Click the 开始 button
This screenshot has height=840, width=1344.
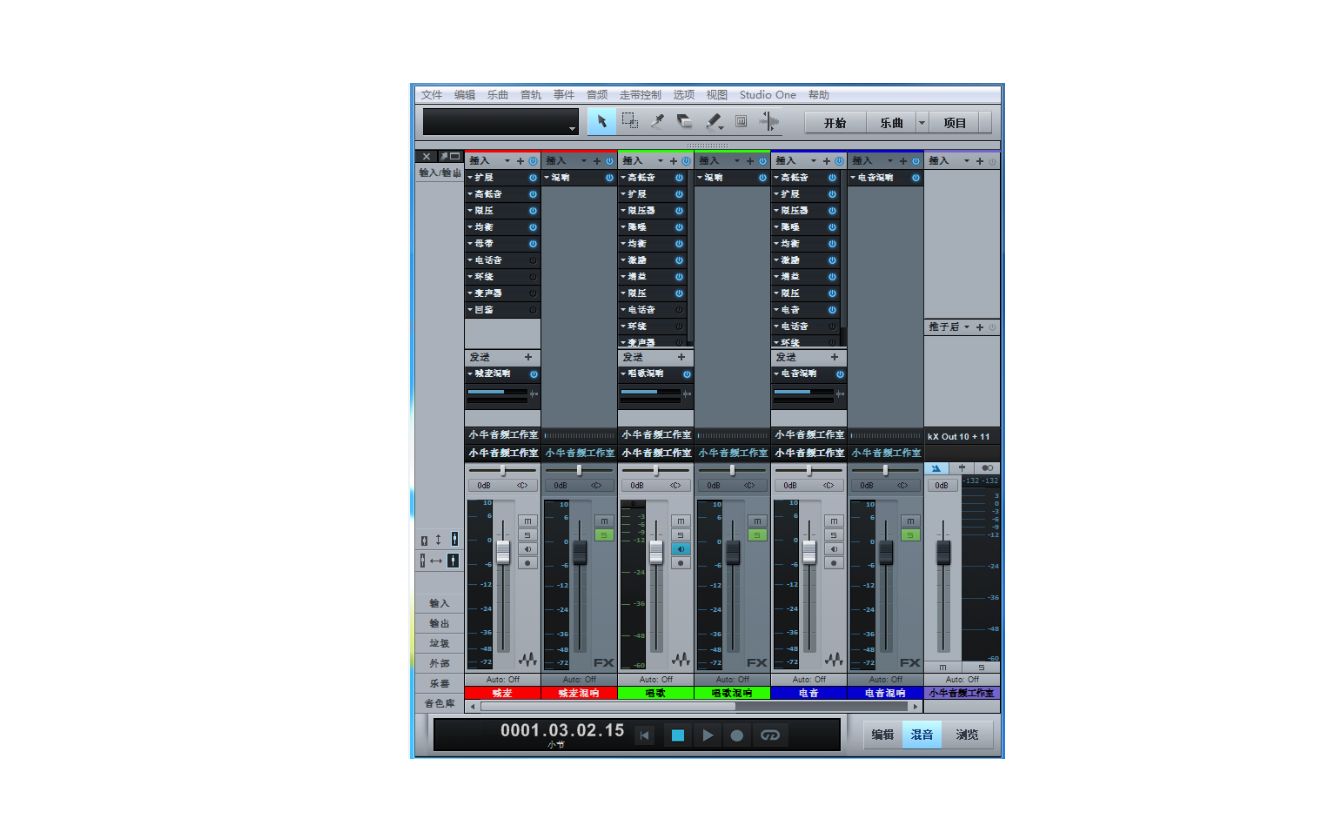coord(835,123)
